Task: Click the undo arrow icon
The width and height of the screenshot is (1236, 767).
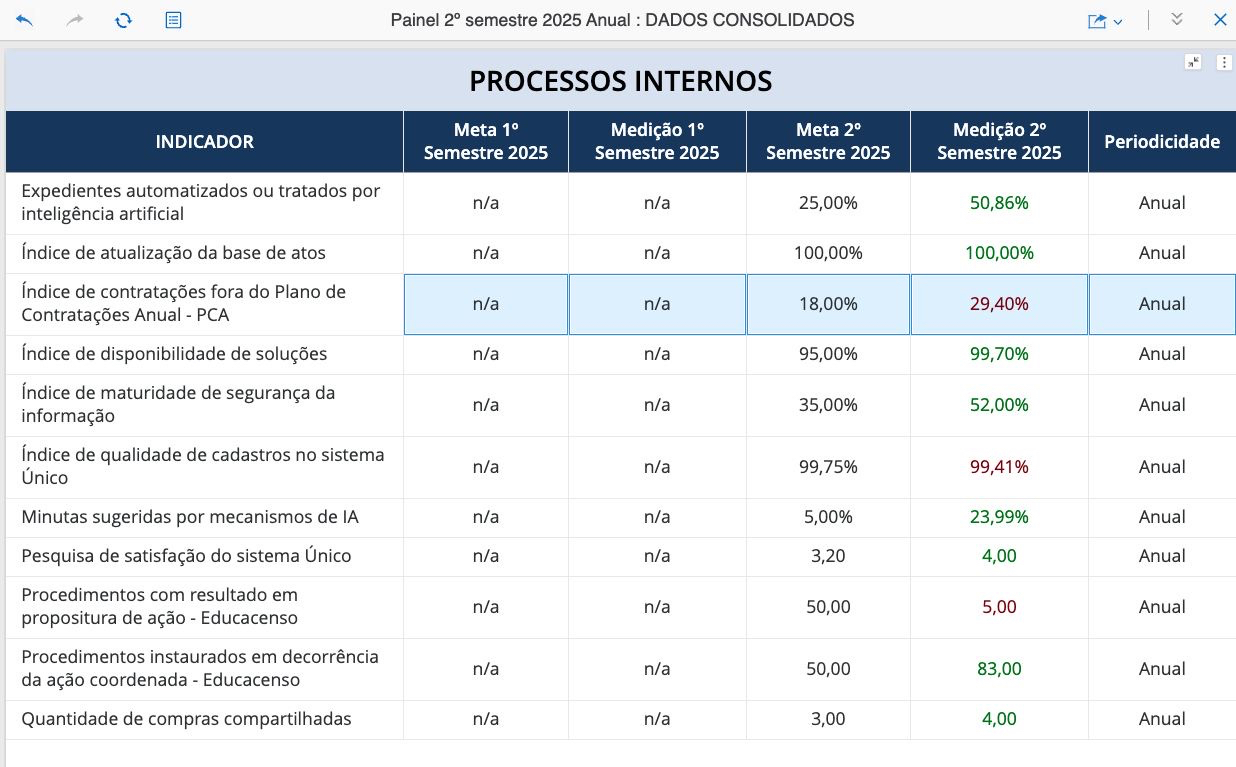Action: coord(24,20)
